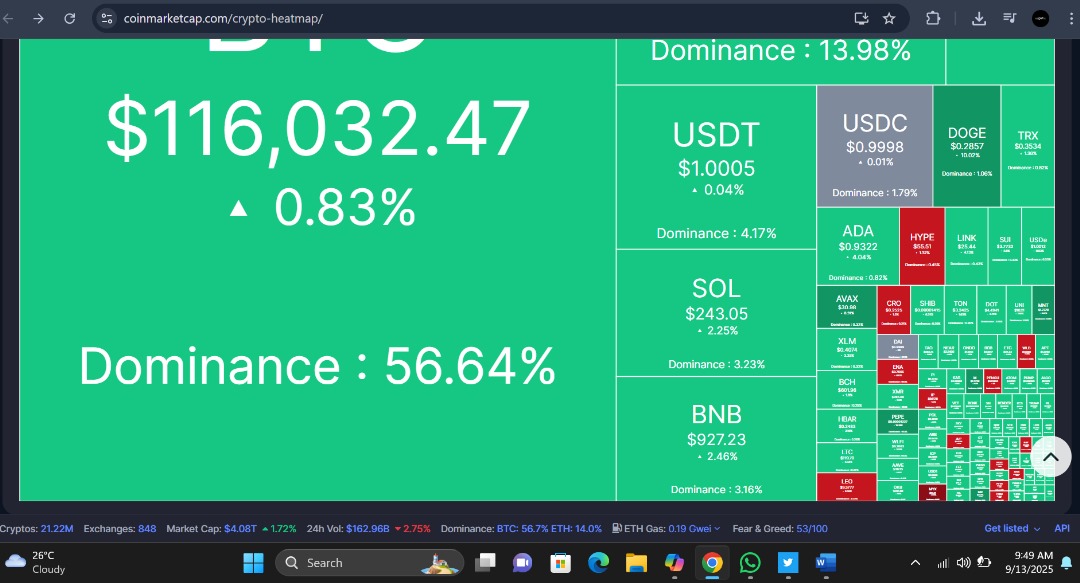The image size is (1080, 583).
Task: Open volume control in system tray
Action: [963, 563]
